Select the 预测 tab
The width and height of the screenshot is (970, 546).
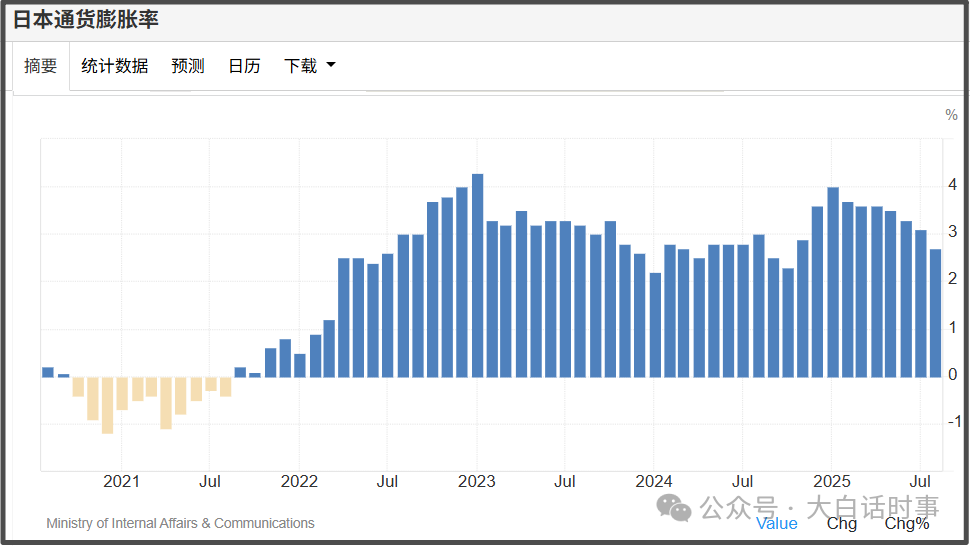[188, 66]
